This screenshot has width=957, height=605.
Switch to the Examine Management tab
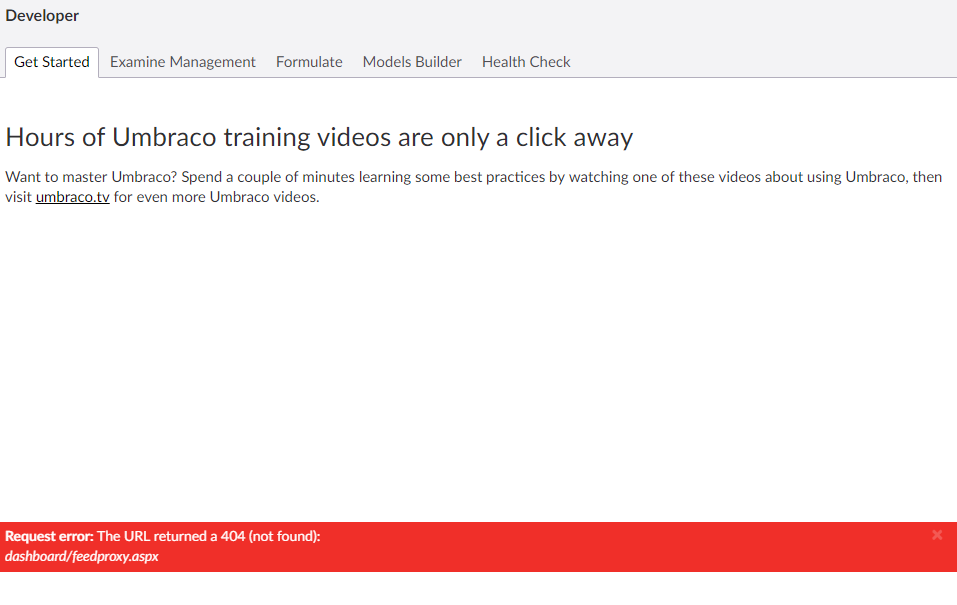182,62
